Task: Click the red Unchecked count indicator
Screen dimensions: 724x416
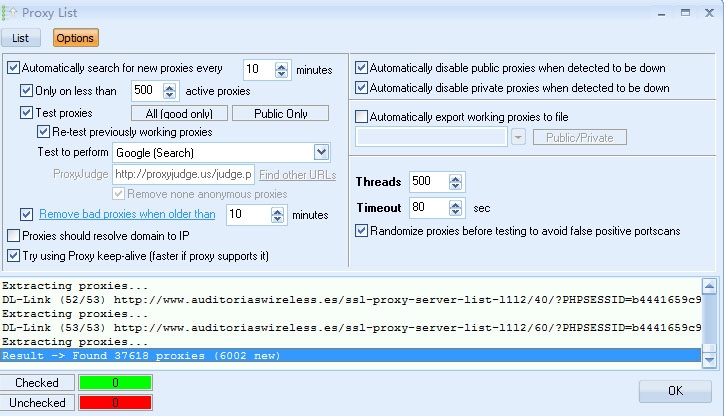Action: tap(115, 403)
